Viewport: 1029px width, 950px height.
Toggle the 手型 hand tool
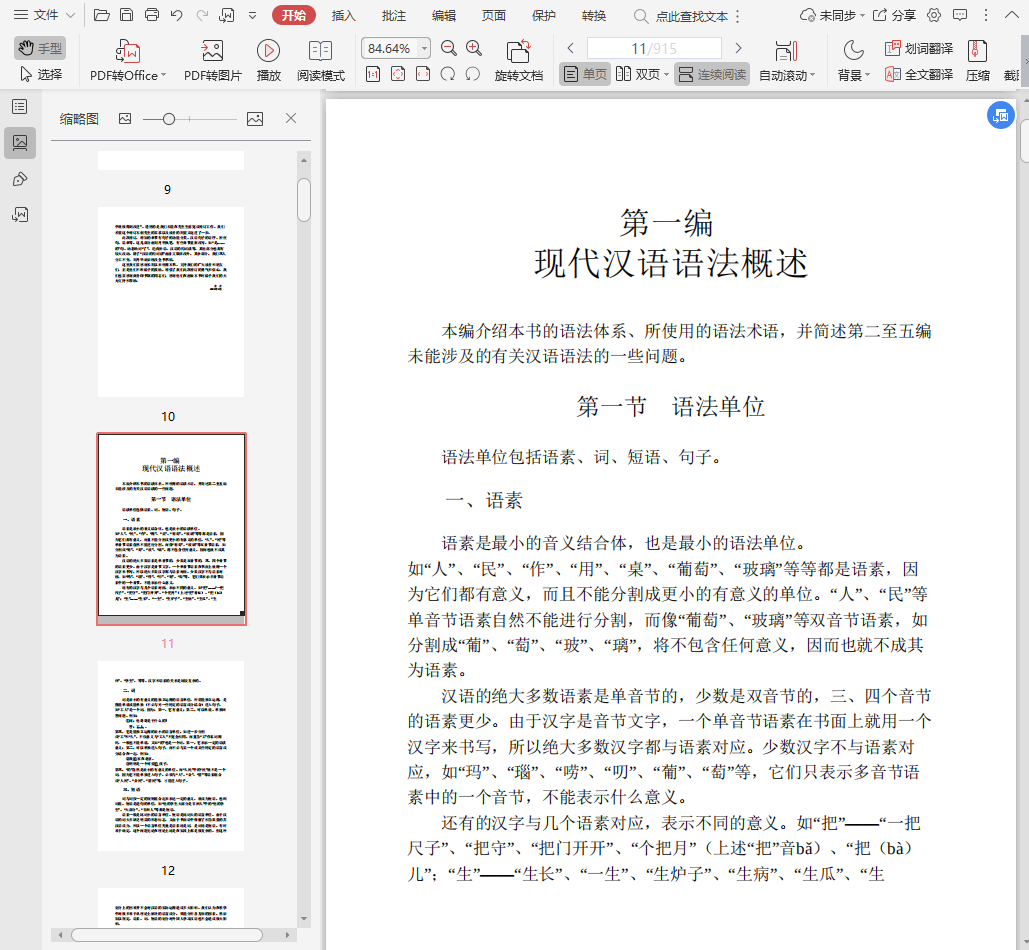[x=40, y=48]
